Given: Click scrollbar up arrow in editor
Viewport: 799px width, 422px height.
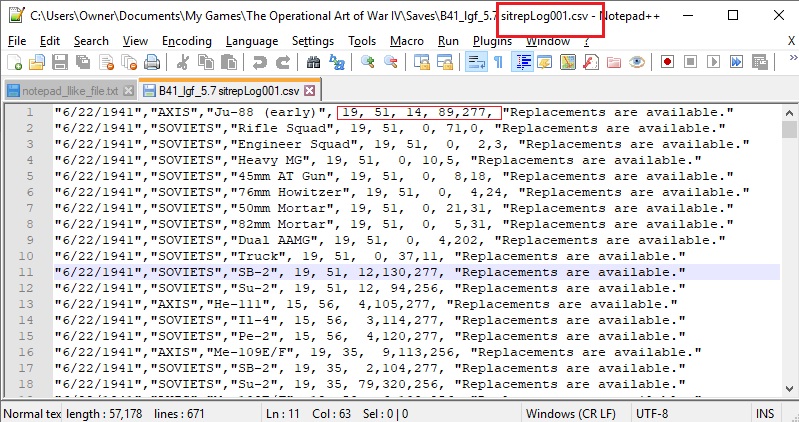Looking at the screenshot, I should (x=789, y=113).
